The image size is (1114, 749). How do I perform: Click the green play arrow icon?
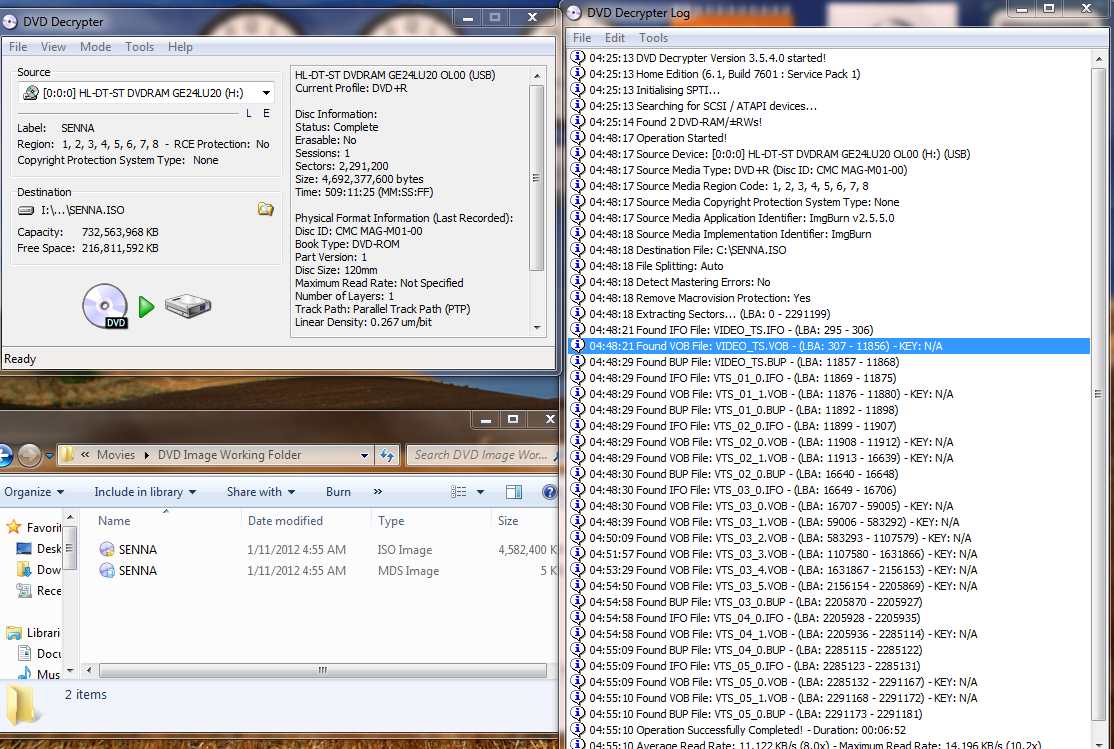pos(146,307)
